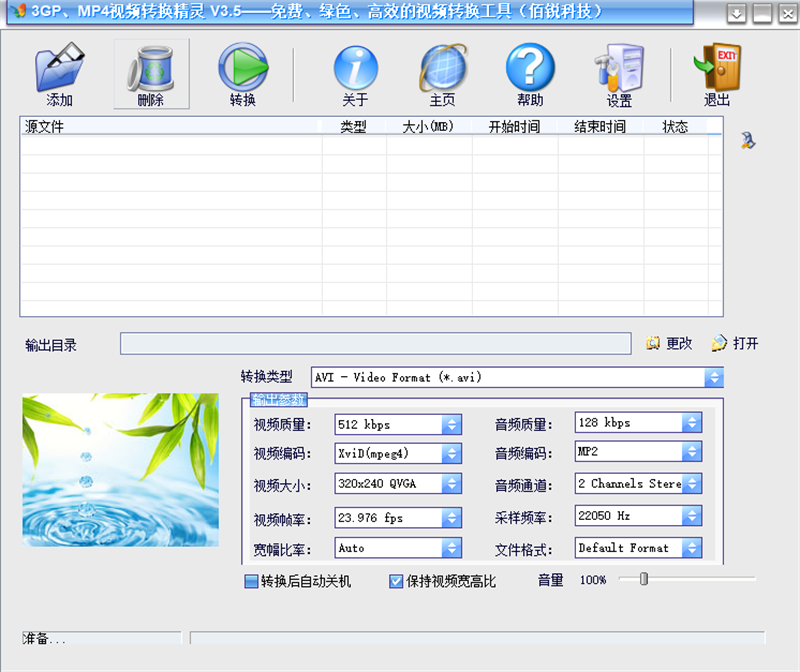800x672 pixels.
Task: Click the title bar down-arrow tray button
Action: (736, 13)
